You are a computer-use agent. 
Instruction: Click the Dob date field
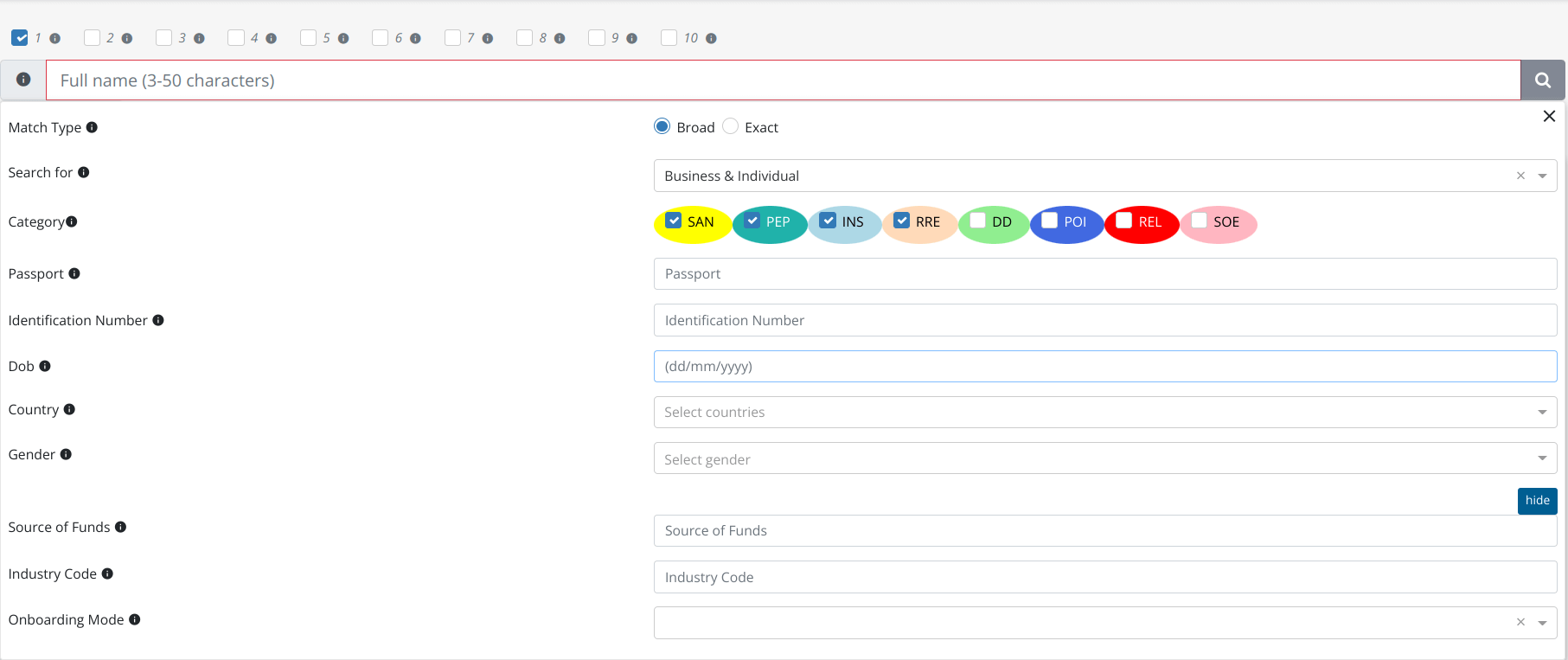pos(1105,366)
